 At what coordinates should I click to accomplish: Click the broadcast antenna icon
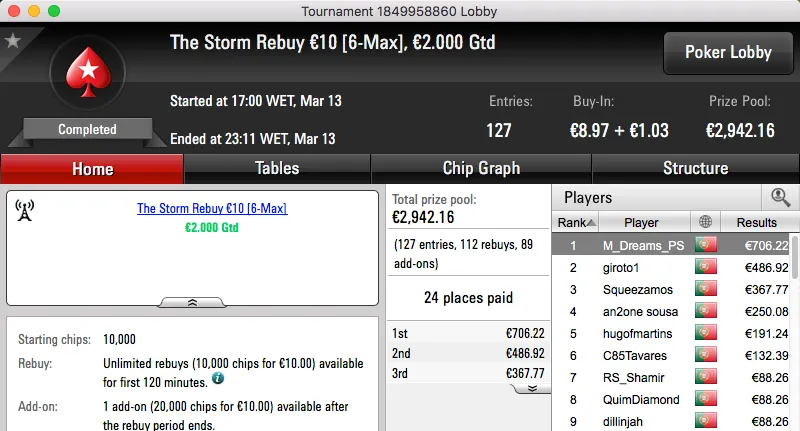click(26, 210)
